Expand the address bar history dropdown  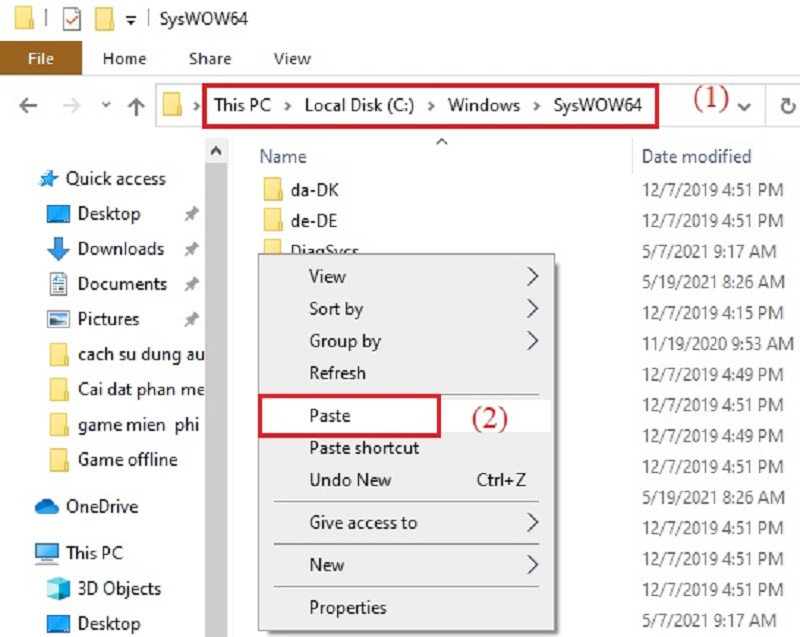pos(744,107)
